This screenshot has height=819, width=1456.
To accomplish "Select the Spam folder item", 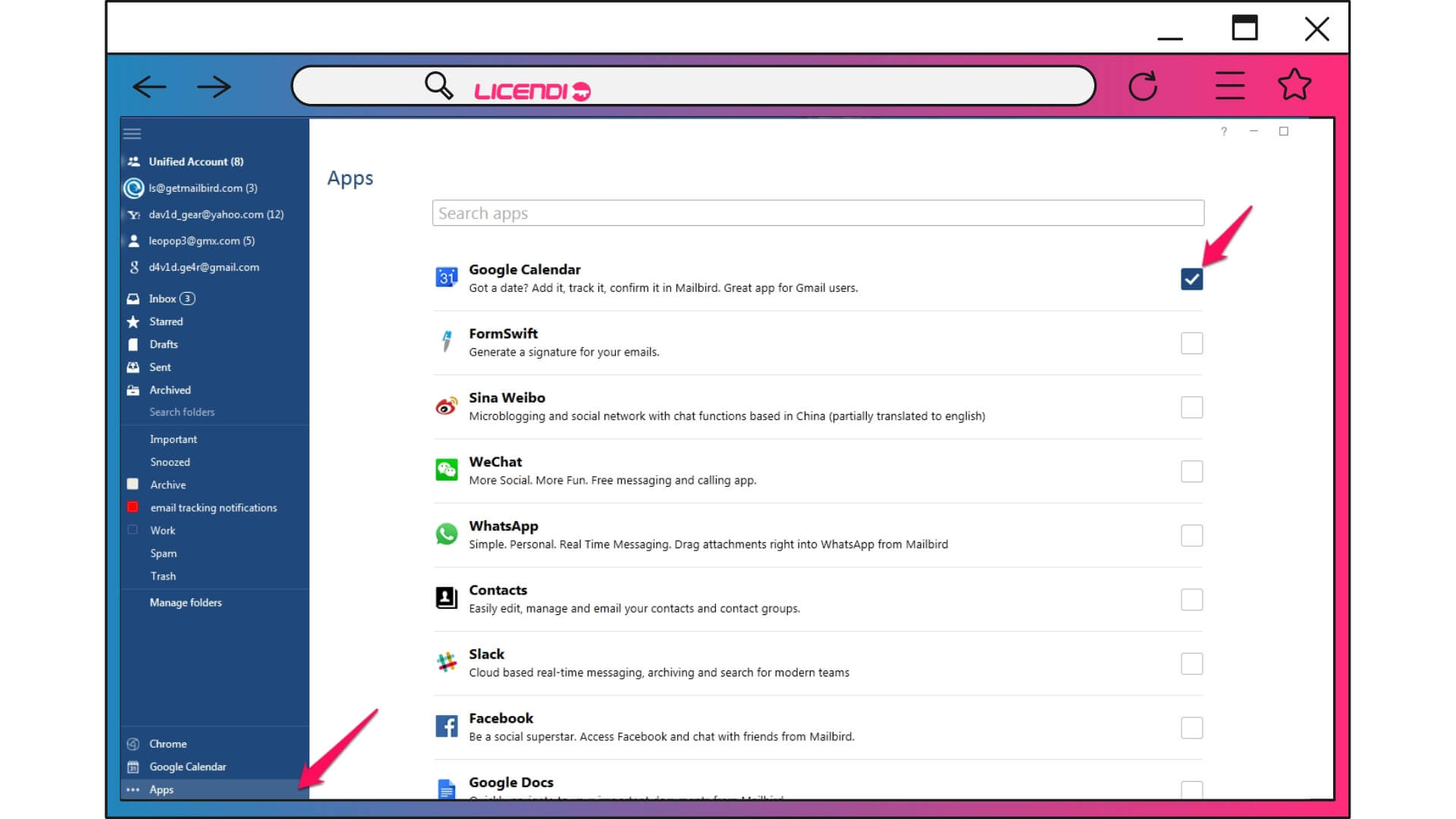I will (163, 553).
